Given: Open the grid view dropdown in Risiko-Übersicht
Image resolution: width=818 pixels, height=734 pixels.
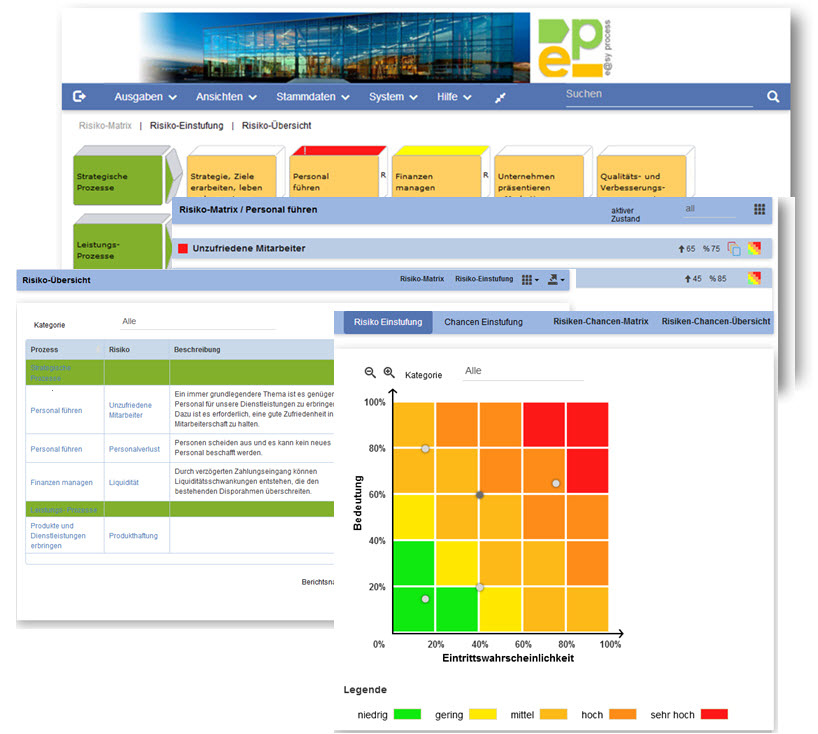Looking at the screenshot, I should coord(530,281).
